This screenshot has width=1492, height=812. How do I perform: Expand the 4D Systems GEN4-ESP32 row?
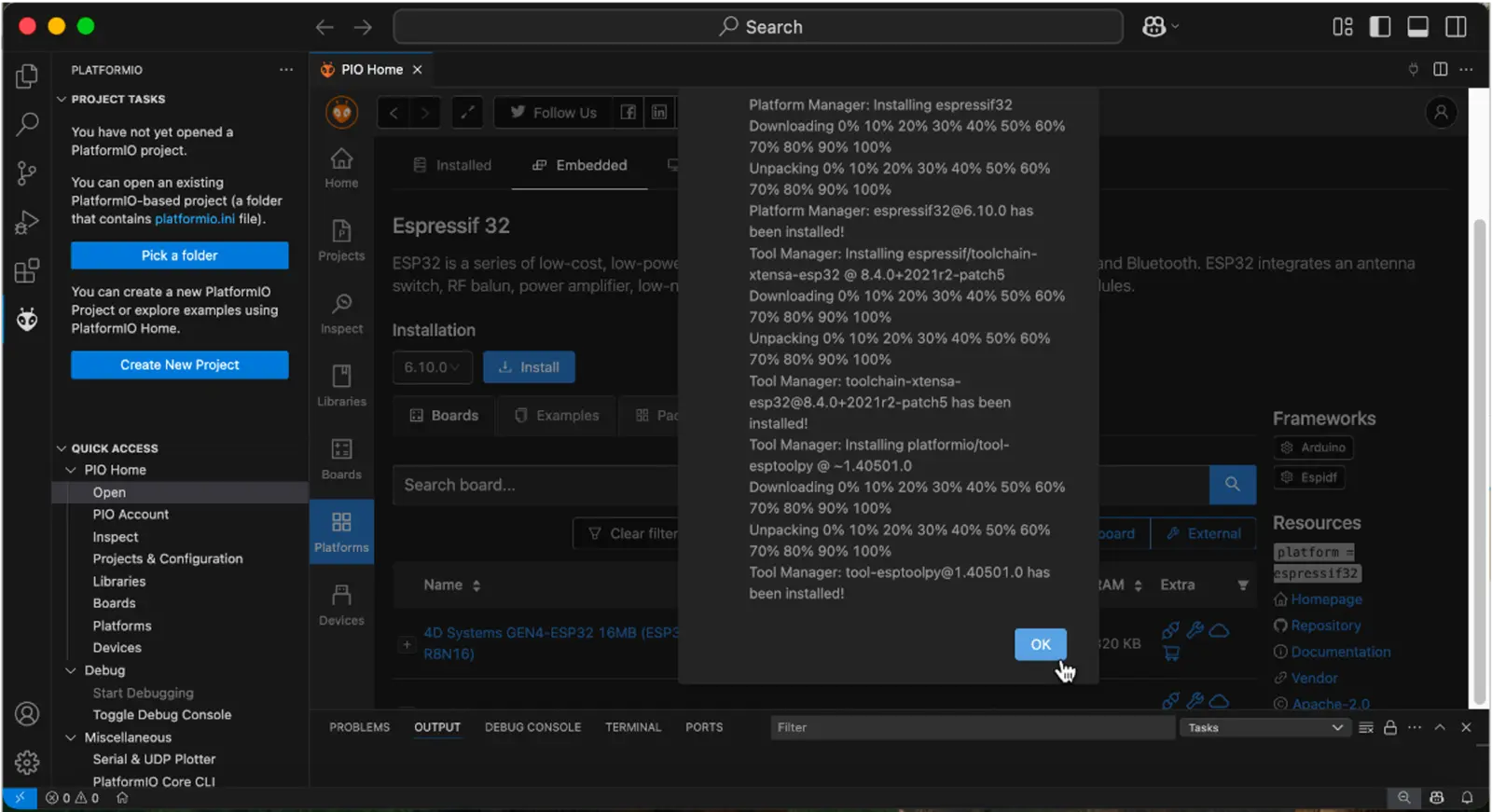pos(407,644)
